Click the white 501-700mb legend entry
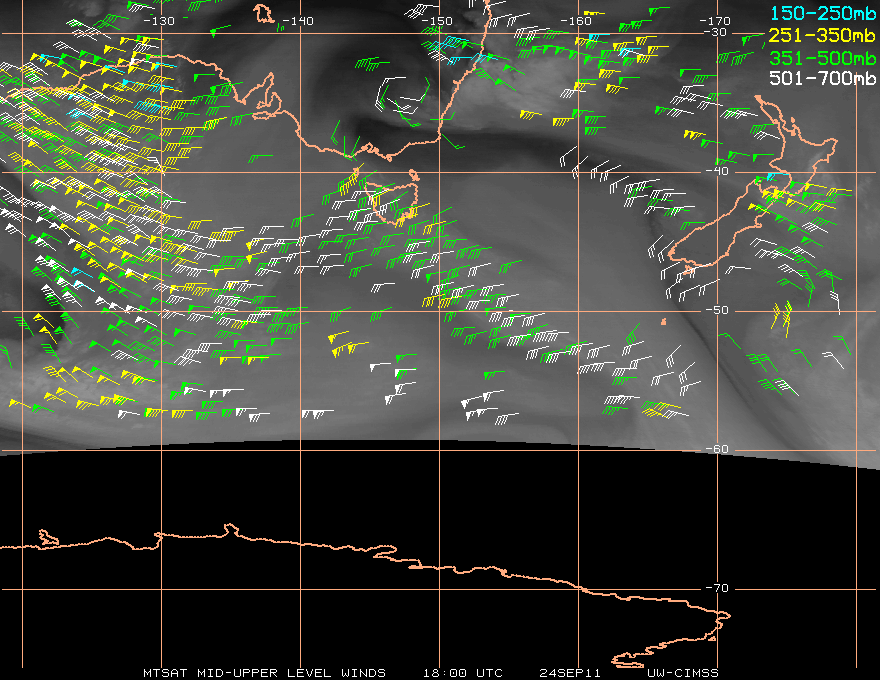Viewport: 880px width, 680px height. coord(822,78)
